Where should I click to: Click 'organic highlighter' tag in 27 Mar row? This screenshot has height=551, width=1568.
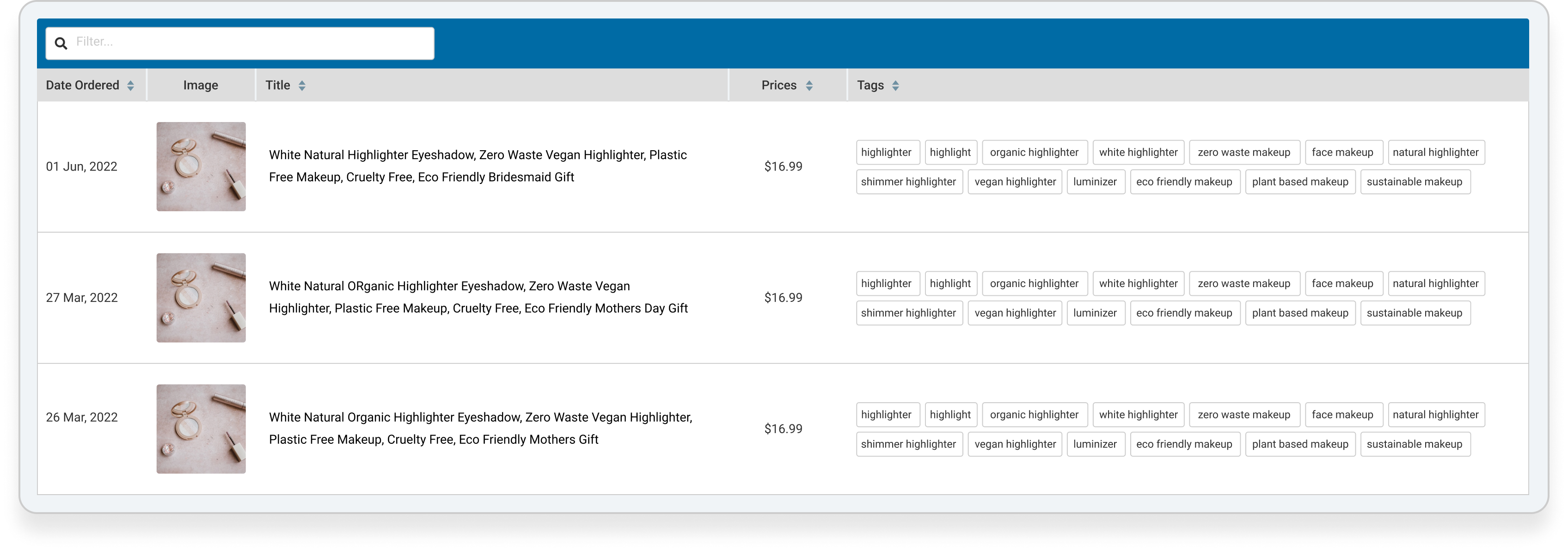coord(1034,284)
